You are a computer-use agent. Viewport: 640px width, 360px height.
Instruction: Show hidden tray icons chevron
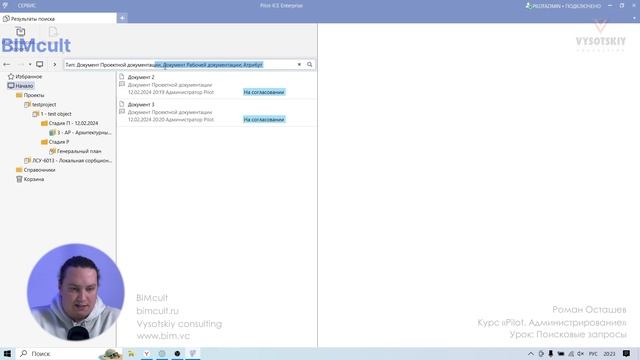tap(531, 354)
